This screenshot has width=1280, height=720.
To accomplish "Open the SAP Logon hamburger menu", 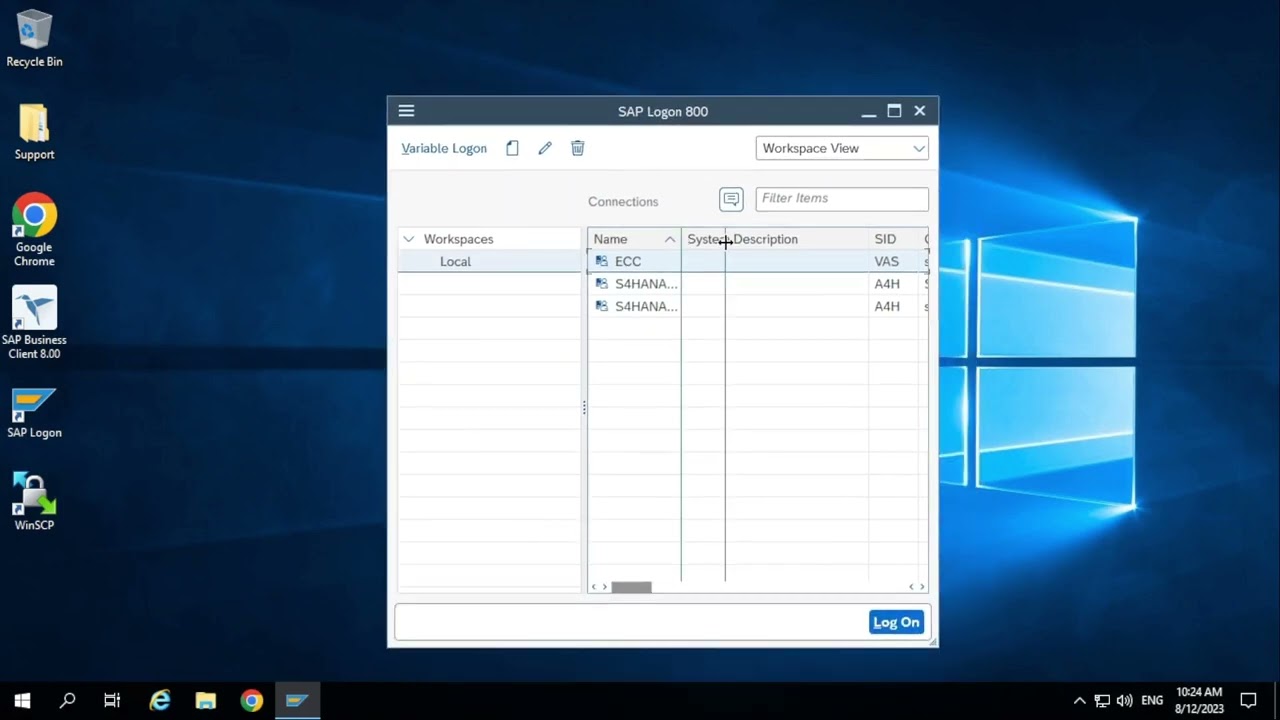I will tap(406, 111).
